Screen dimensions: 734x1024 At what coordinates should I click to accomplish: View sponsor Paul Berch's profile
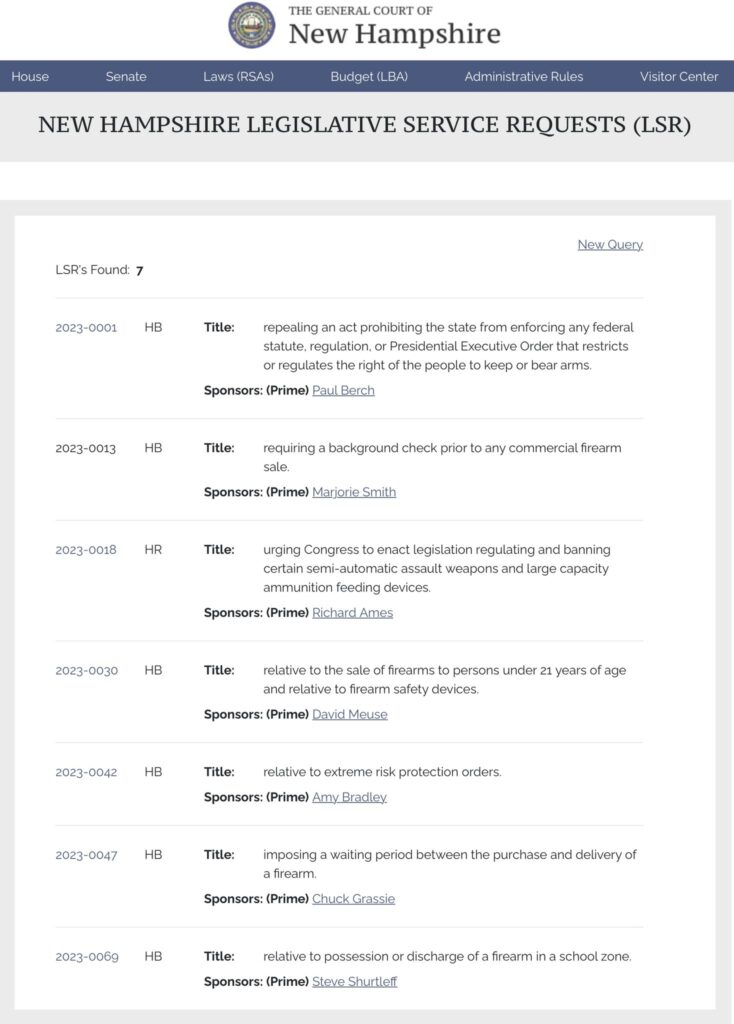click(x=343, y=390)
